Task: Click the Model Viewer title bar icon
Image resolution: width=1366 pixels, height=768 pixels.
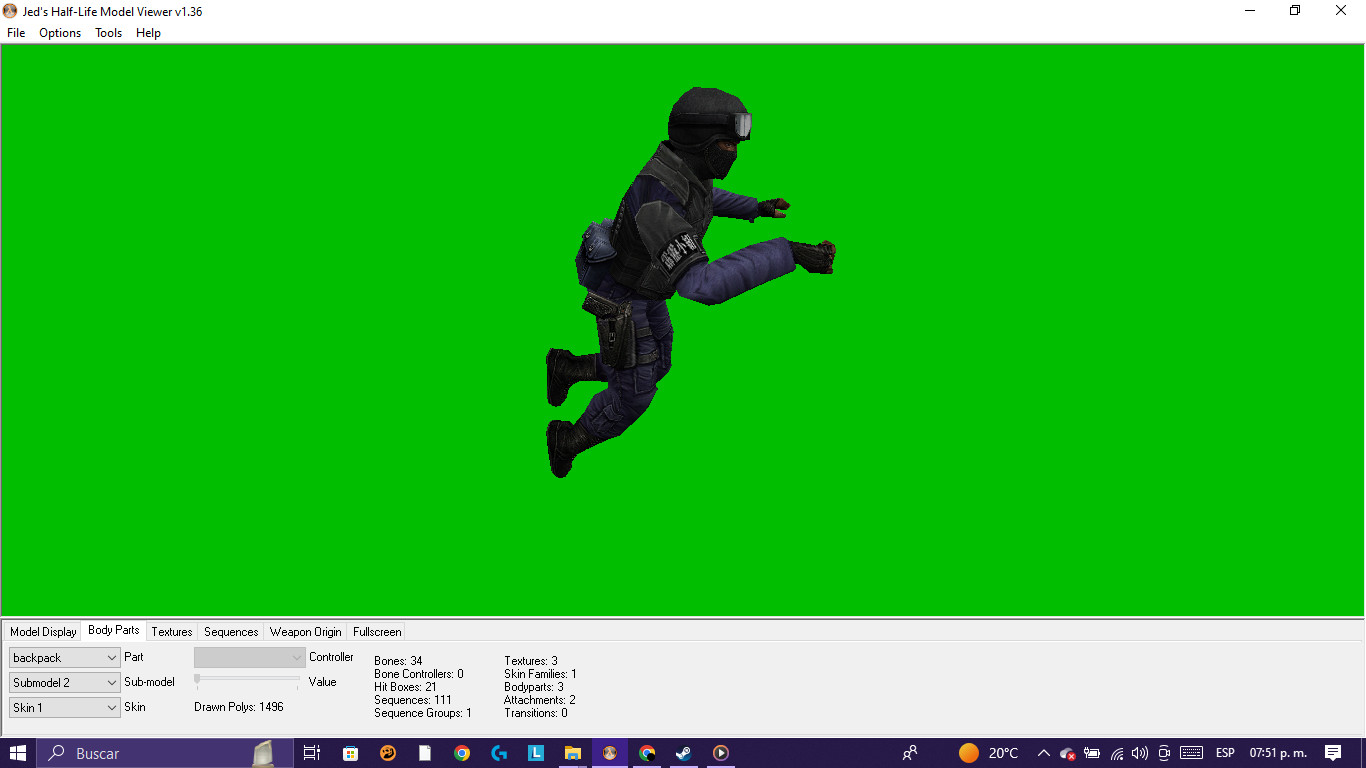Action: [x=10, y=11]
